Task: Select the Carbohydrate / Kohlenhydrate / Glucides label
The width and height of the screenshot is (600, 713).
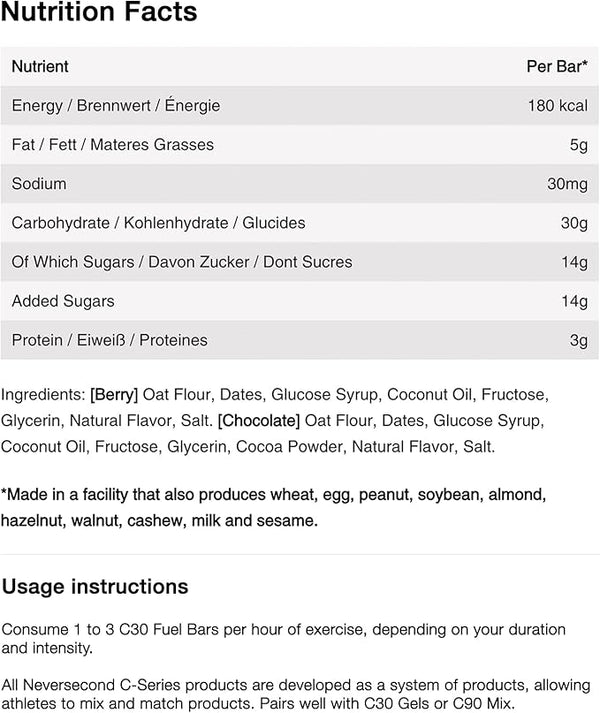Action: click(158, 223)
